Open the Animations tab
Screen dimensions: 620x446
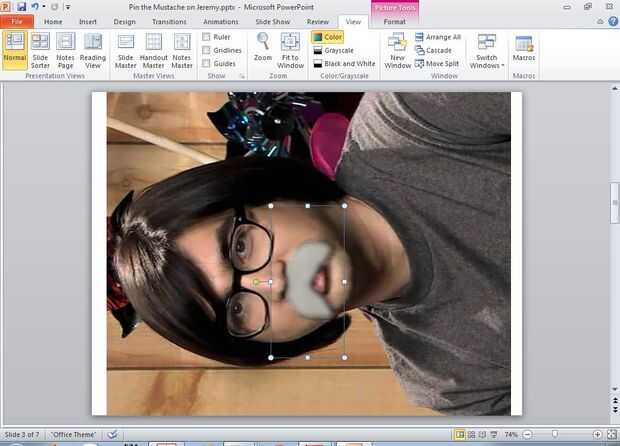tap(221, 22)
